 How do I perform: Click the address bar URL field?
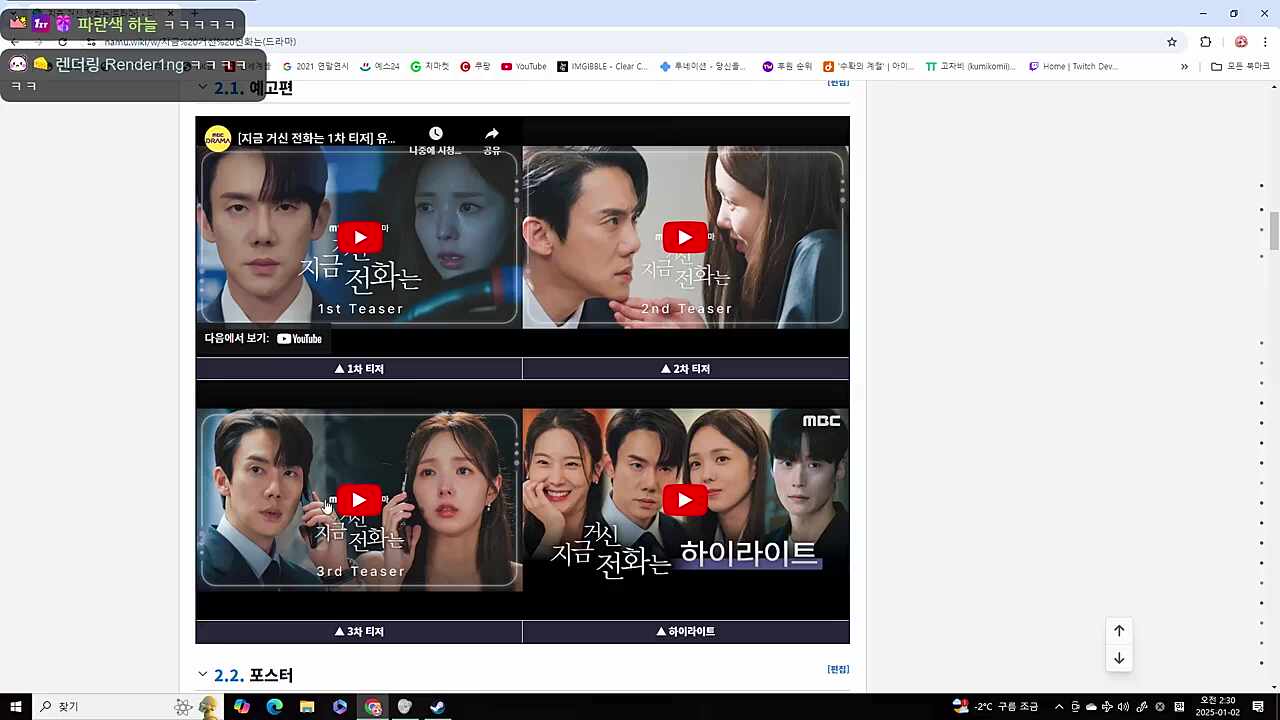click(630, 42)
